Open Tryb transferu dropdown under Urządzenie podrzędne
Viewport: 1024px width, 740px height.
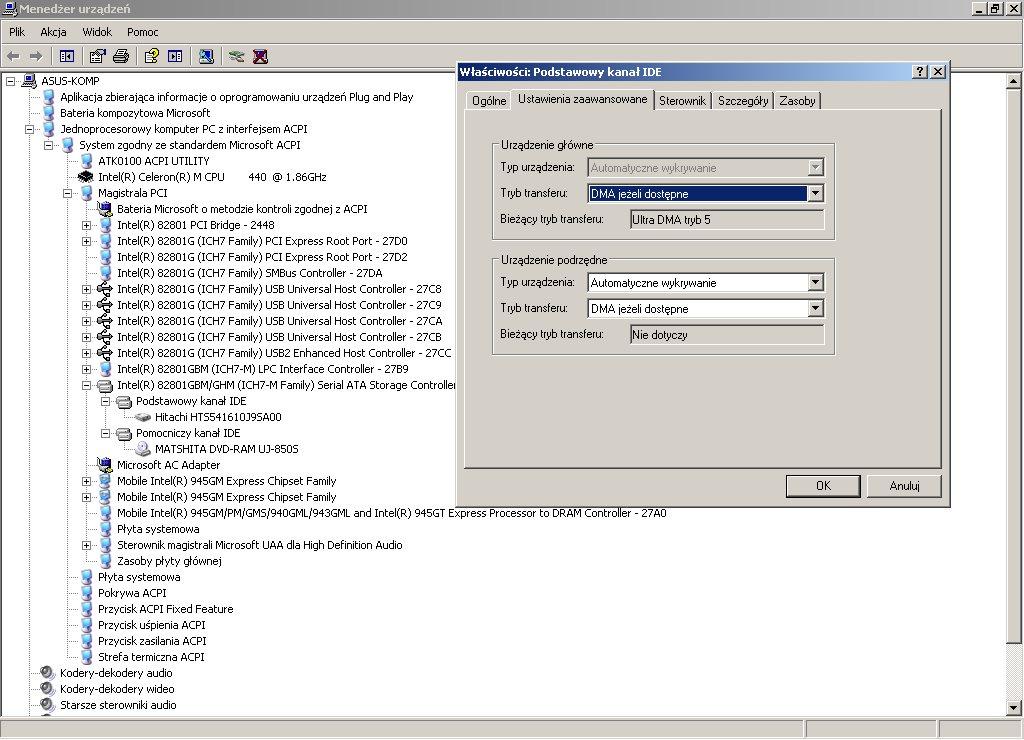(x=815, y=308)
